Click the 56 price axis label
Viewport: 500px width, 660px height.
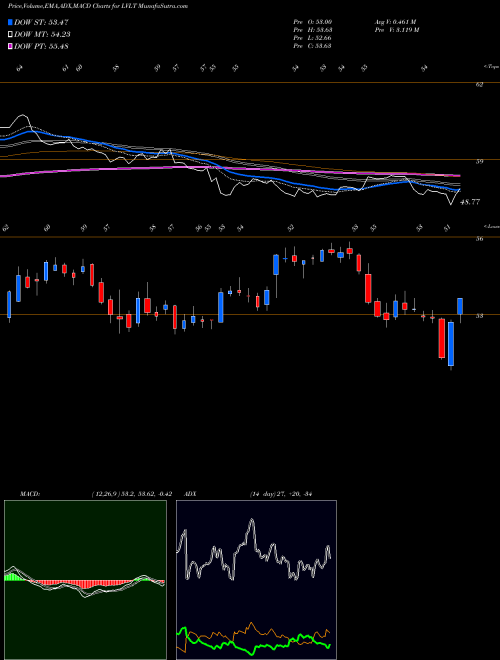coord(479,239)
